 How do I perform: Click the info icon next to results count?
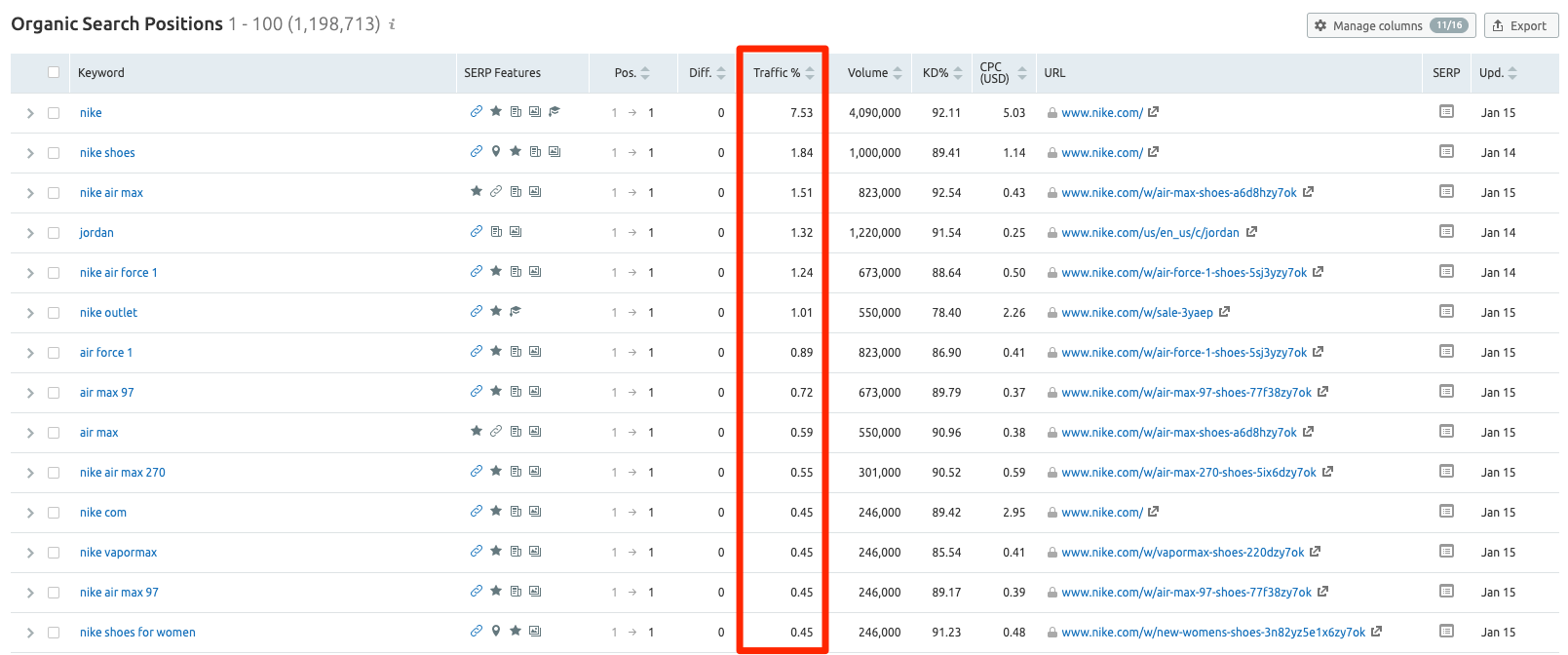point(392,24)
